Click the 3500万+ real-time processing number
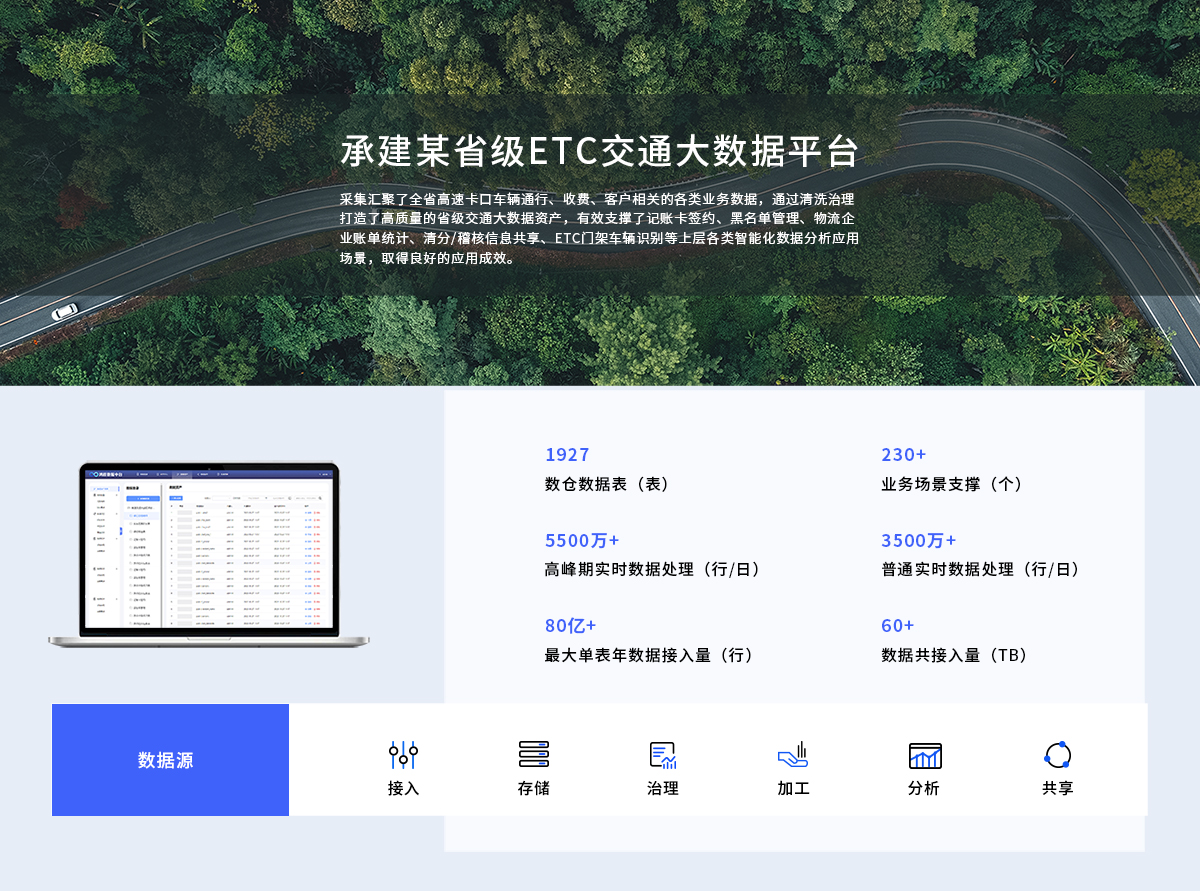The width and height of the screenshot is (1200, 891). click(x=918, y=541)
